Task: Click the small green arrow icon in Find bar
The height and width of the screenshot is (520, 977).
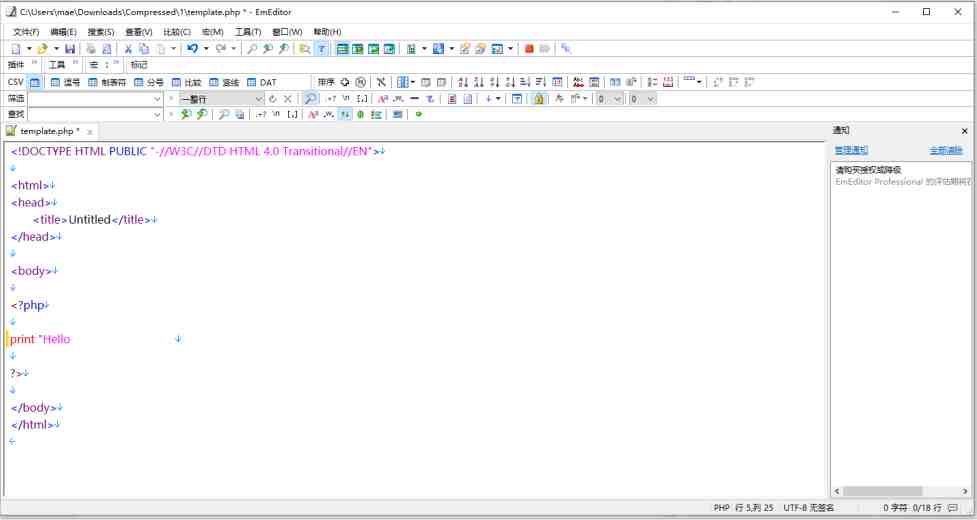Action: point(419,115)
